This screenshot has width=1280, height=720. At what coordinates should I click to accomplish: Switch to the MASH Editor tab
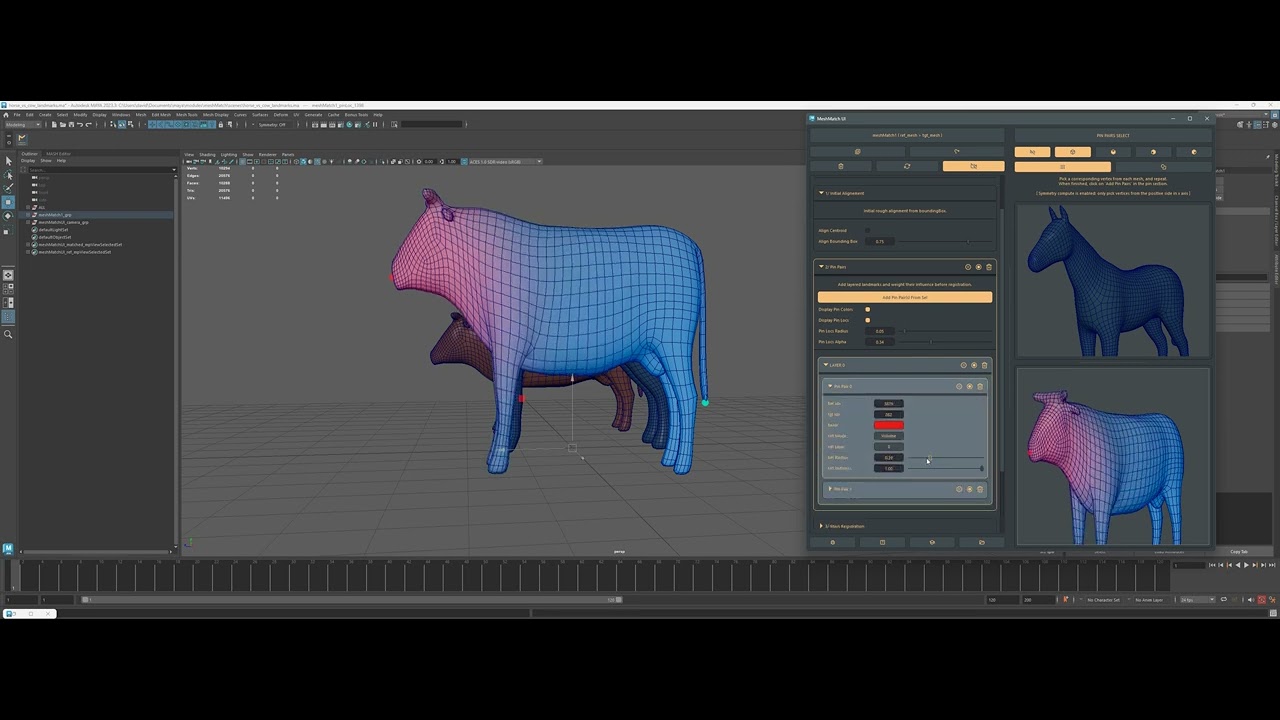(58, 153)
